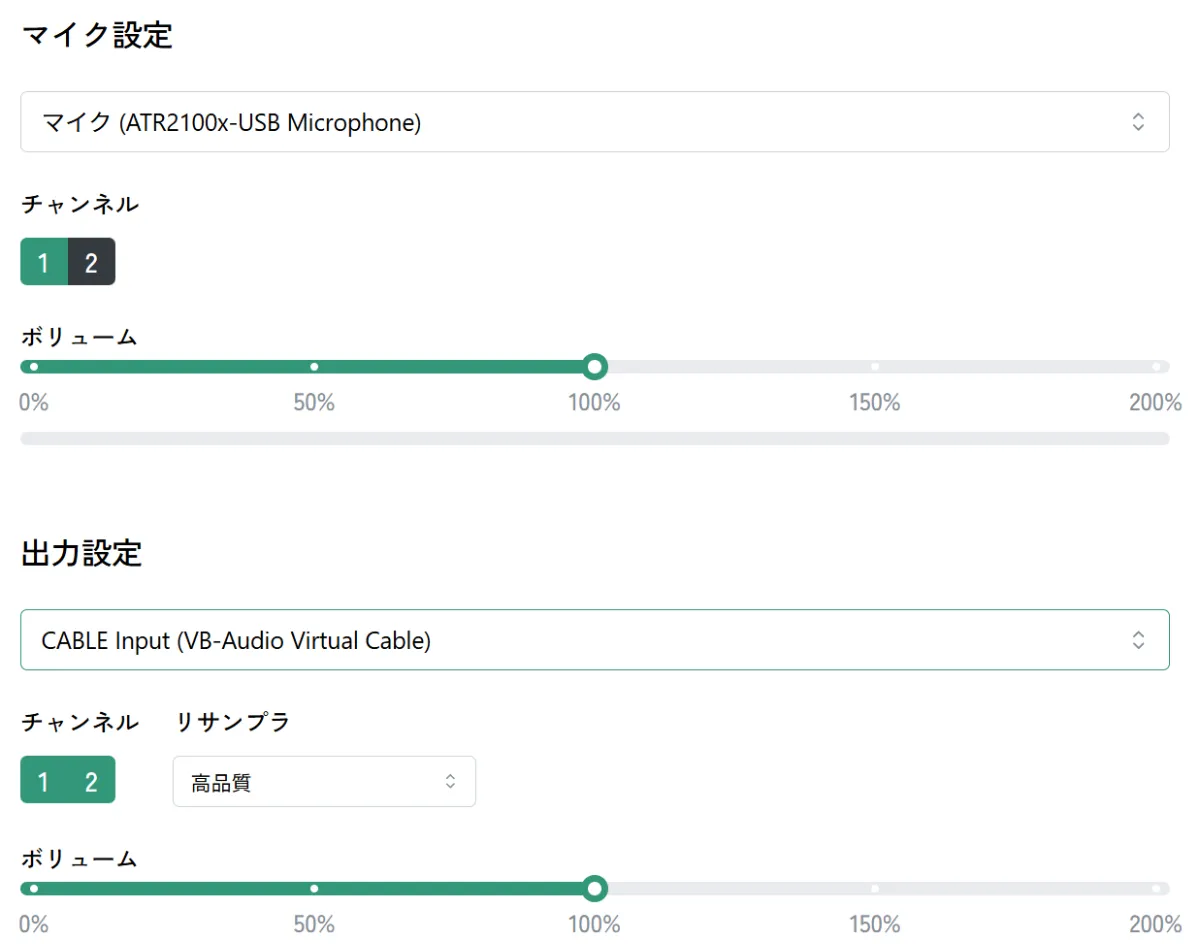Set microphone volume to the 50% mark
1200x944 pixels.
pos(314,367)
